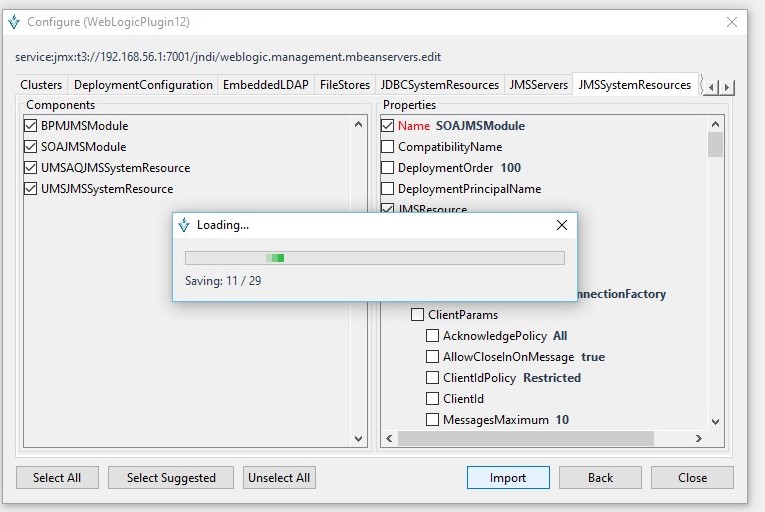Toggle the UMSAQJMSSystemResource checkbox
Screen dimensions: 765x512
point(31,168)
